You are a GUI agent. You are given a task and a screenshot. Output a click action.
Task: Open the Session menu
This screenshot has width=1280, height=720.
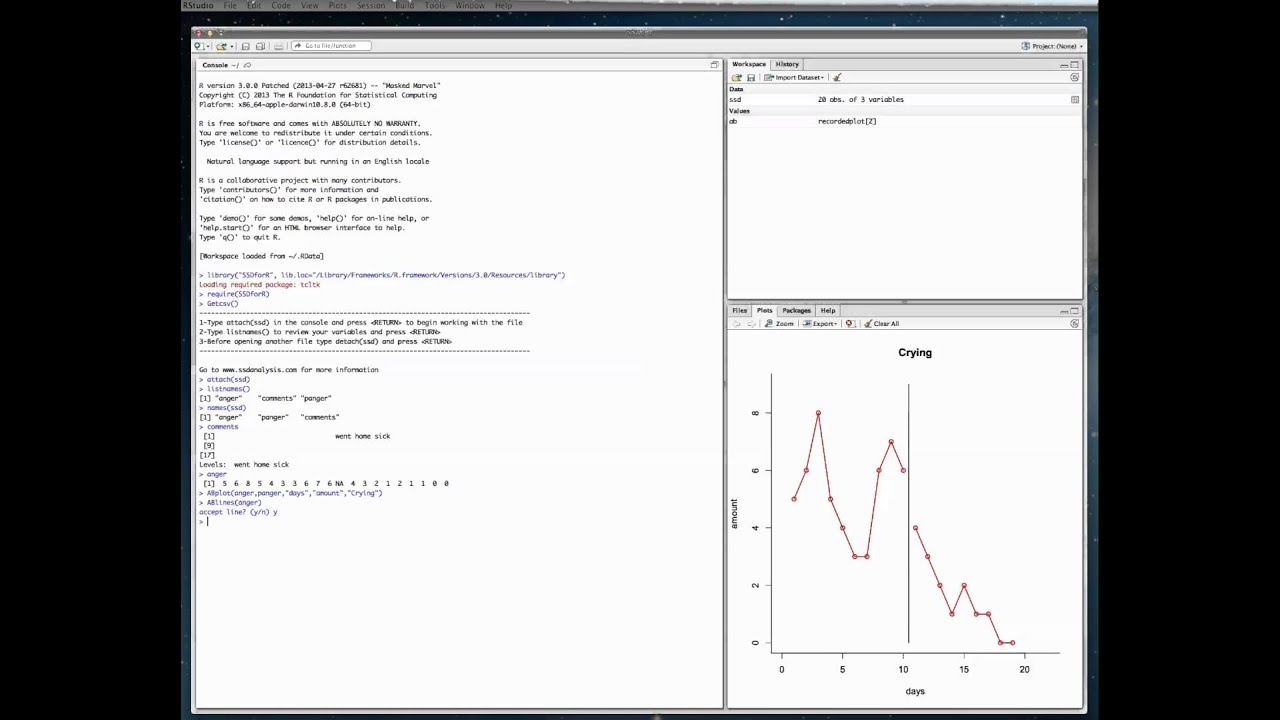(371, 6)
